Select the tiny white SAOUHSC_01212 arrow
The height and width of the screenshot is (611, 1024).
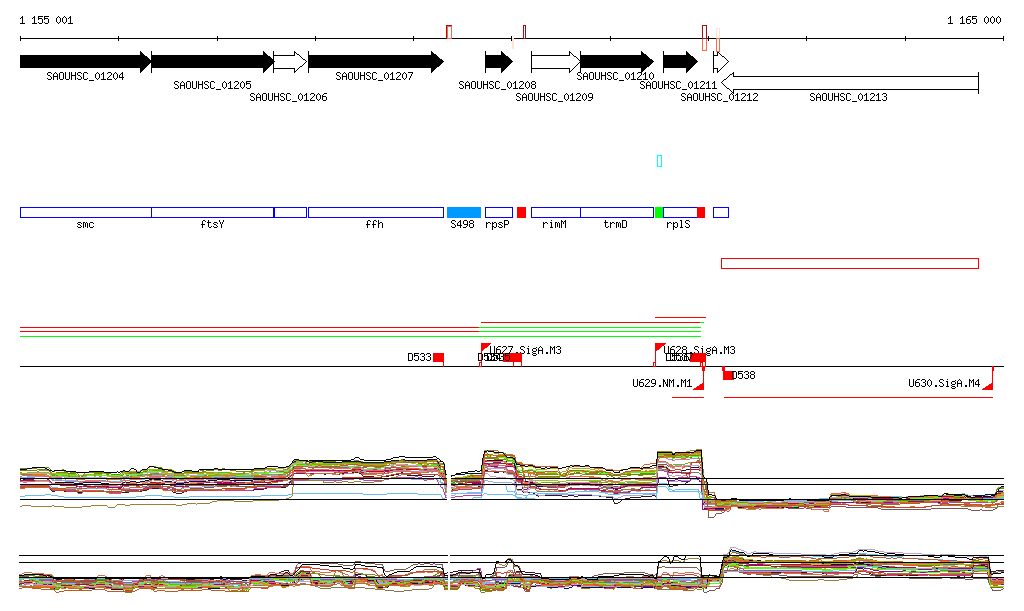click(x=721, y=62)
